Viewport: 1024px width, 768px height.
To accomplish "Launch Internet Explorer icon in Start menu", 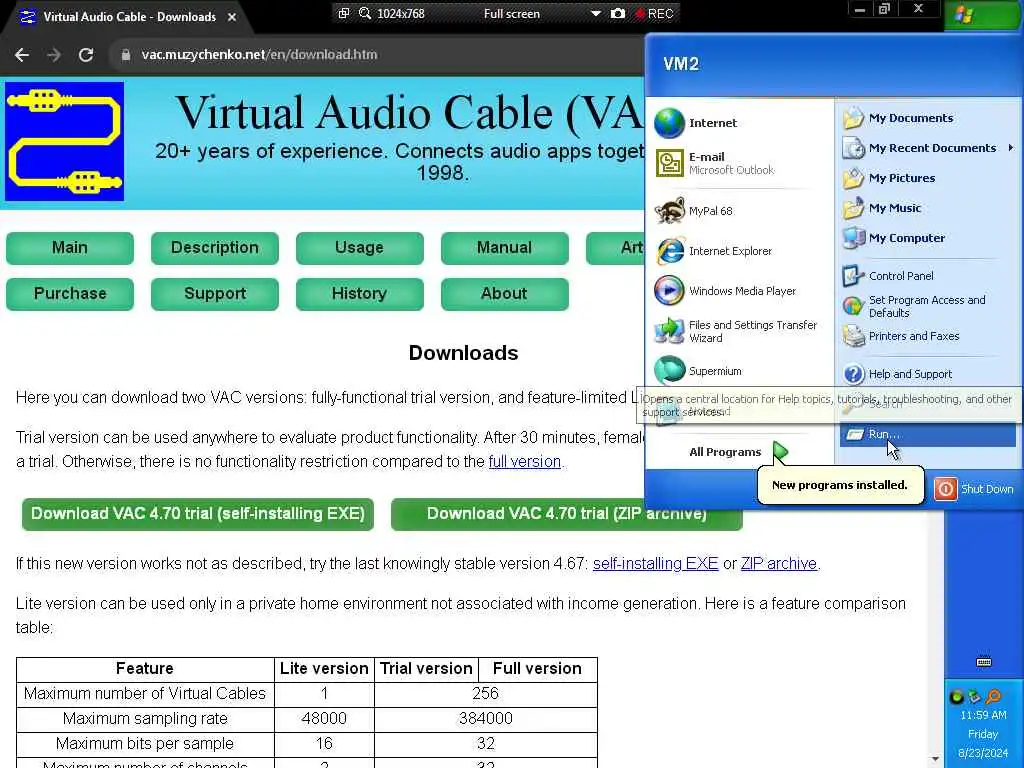I will [669, 251].
